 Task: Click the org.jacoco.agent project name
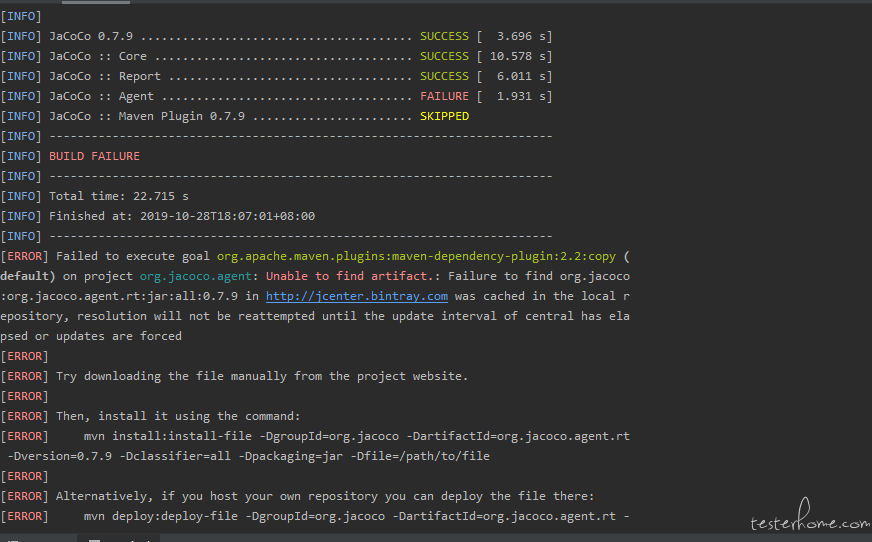pyautogui.click(x=195, y=276)
